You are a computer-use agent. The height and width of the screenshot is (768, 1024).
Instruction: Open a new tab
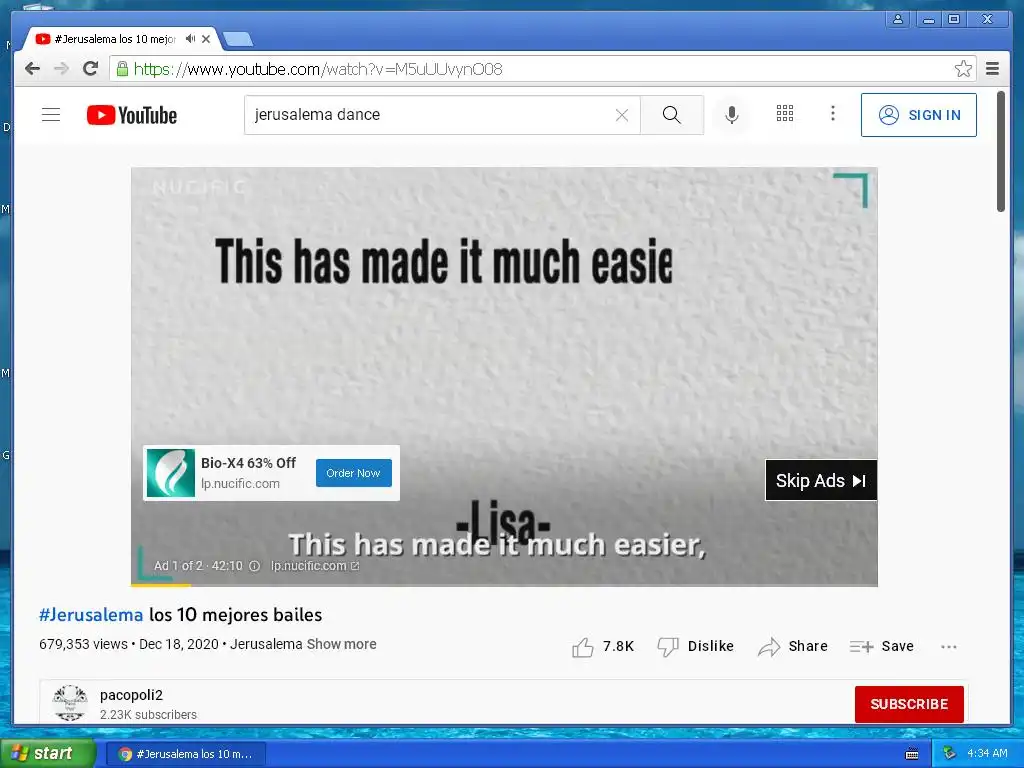238,39
